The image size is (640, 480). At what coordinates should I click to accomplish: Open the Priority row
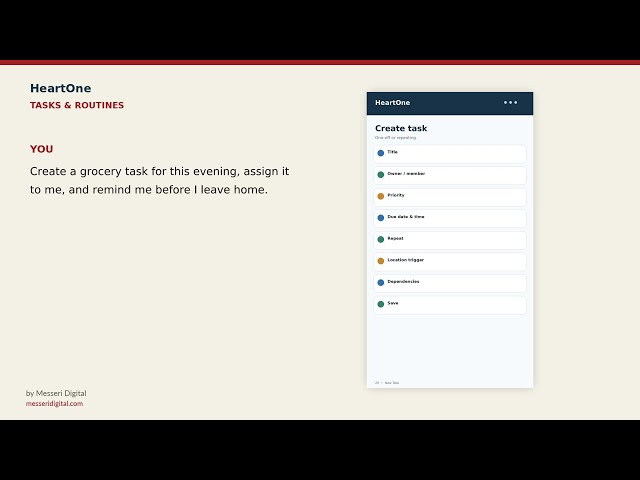coord(450,197)
